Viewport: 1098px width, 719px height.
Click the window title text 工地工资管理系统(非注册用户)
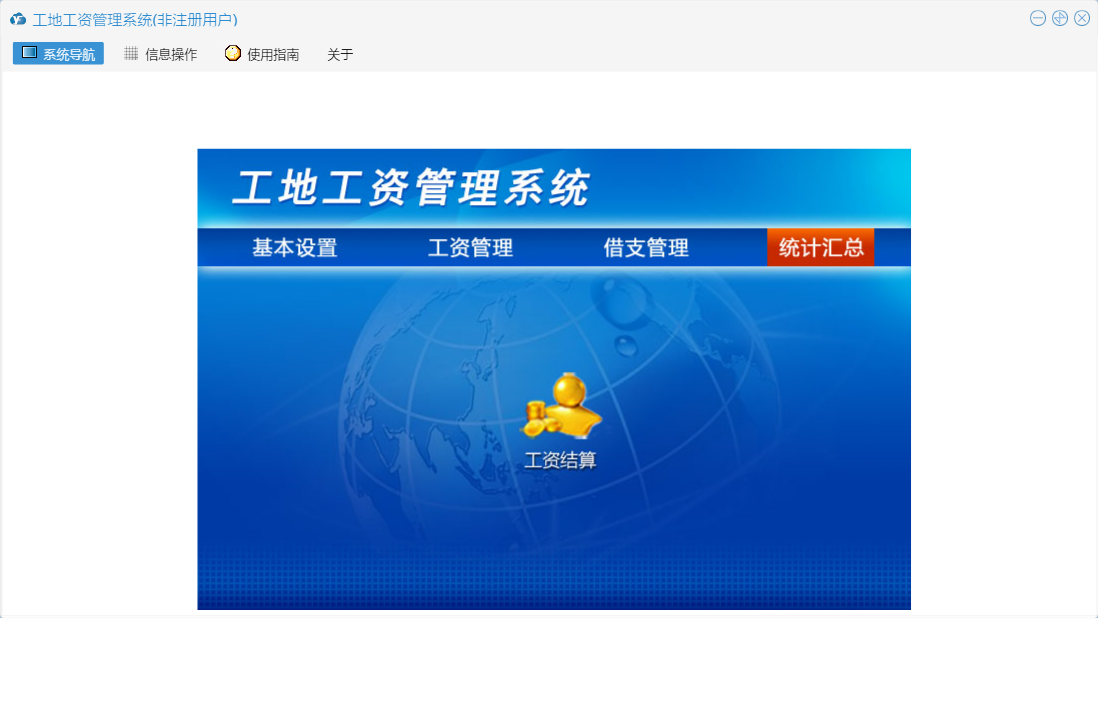135,19
